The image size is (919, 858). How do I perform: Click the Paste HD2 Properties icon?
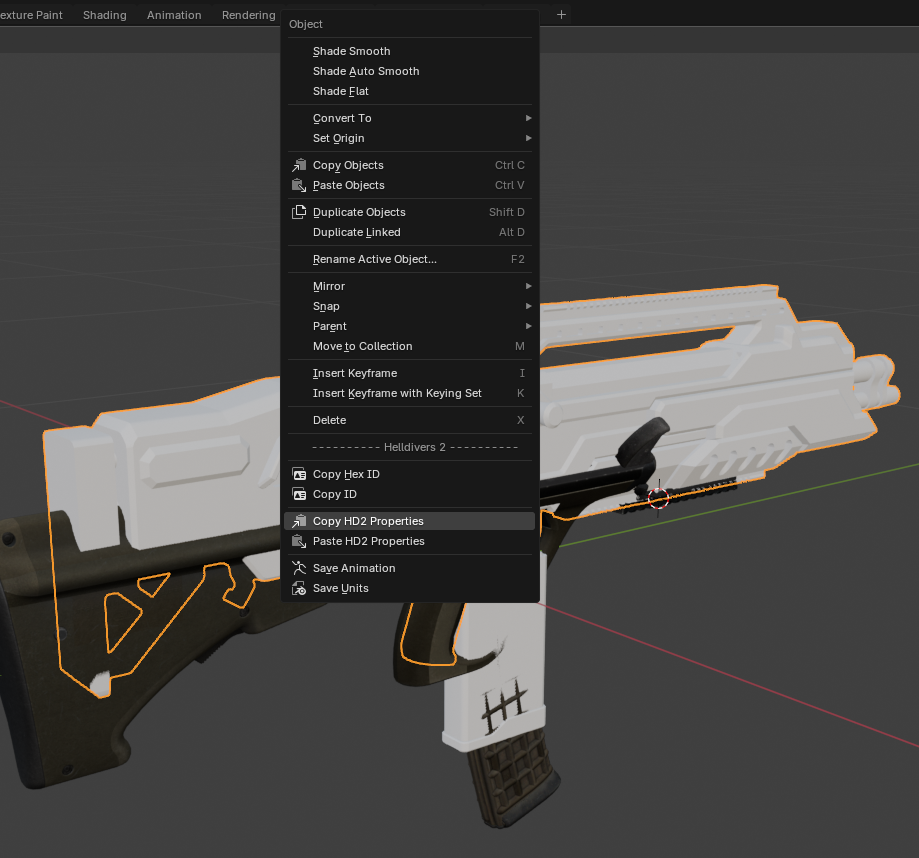point(298,541)
